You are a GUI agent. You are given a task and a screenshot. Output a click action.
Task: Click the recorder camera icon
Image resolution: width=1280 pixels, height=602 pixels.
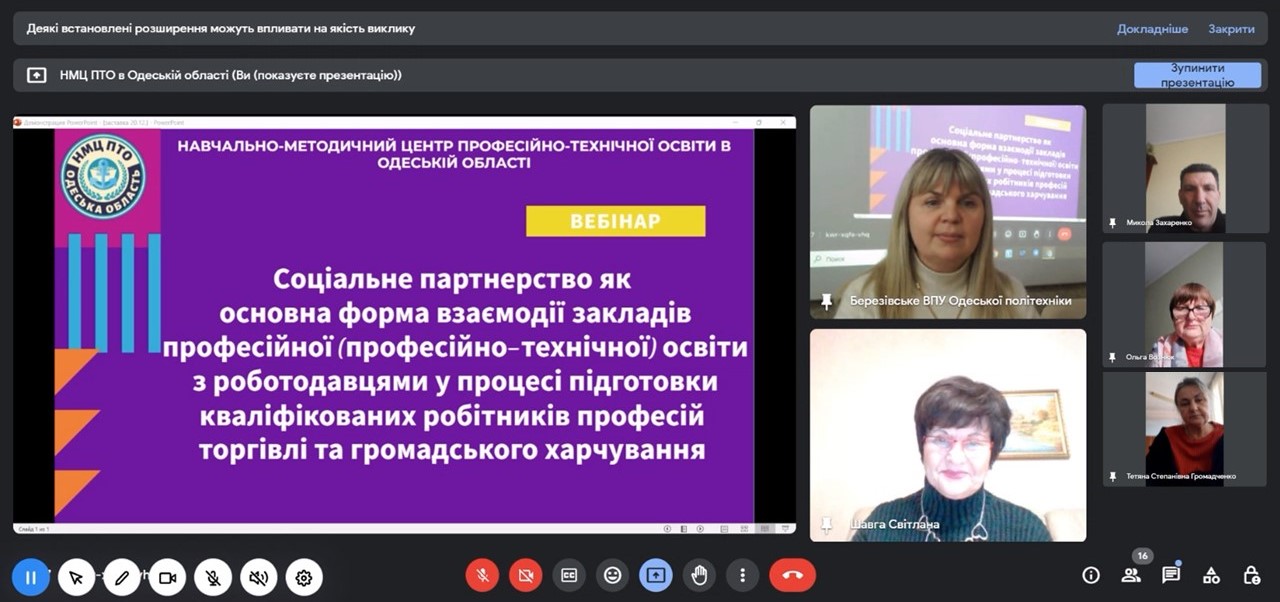167,577
